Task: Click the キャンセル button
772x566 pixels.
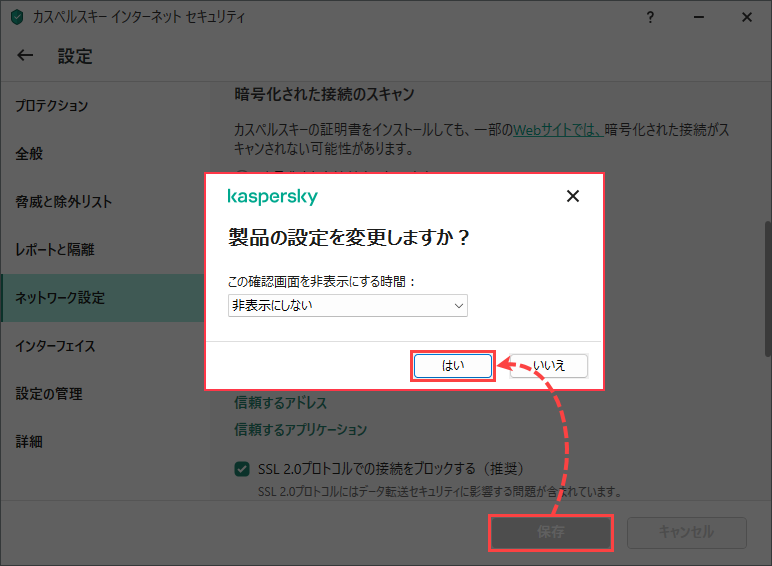Action: [x=686, y=532]
